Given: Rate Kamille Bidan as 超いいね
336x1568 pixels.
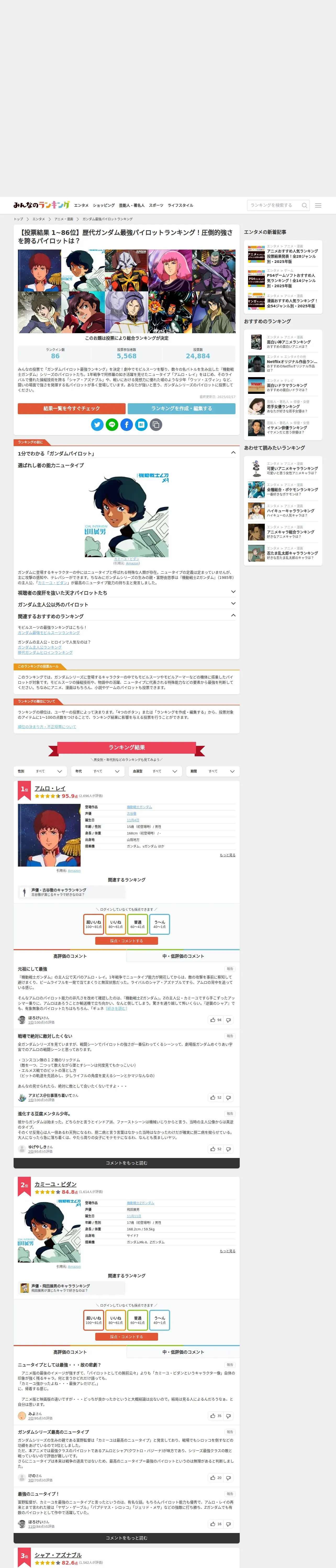Looking at the screenshot, I should coord(94,1320).
